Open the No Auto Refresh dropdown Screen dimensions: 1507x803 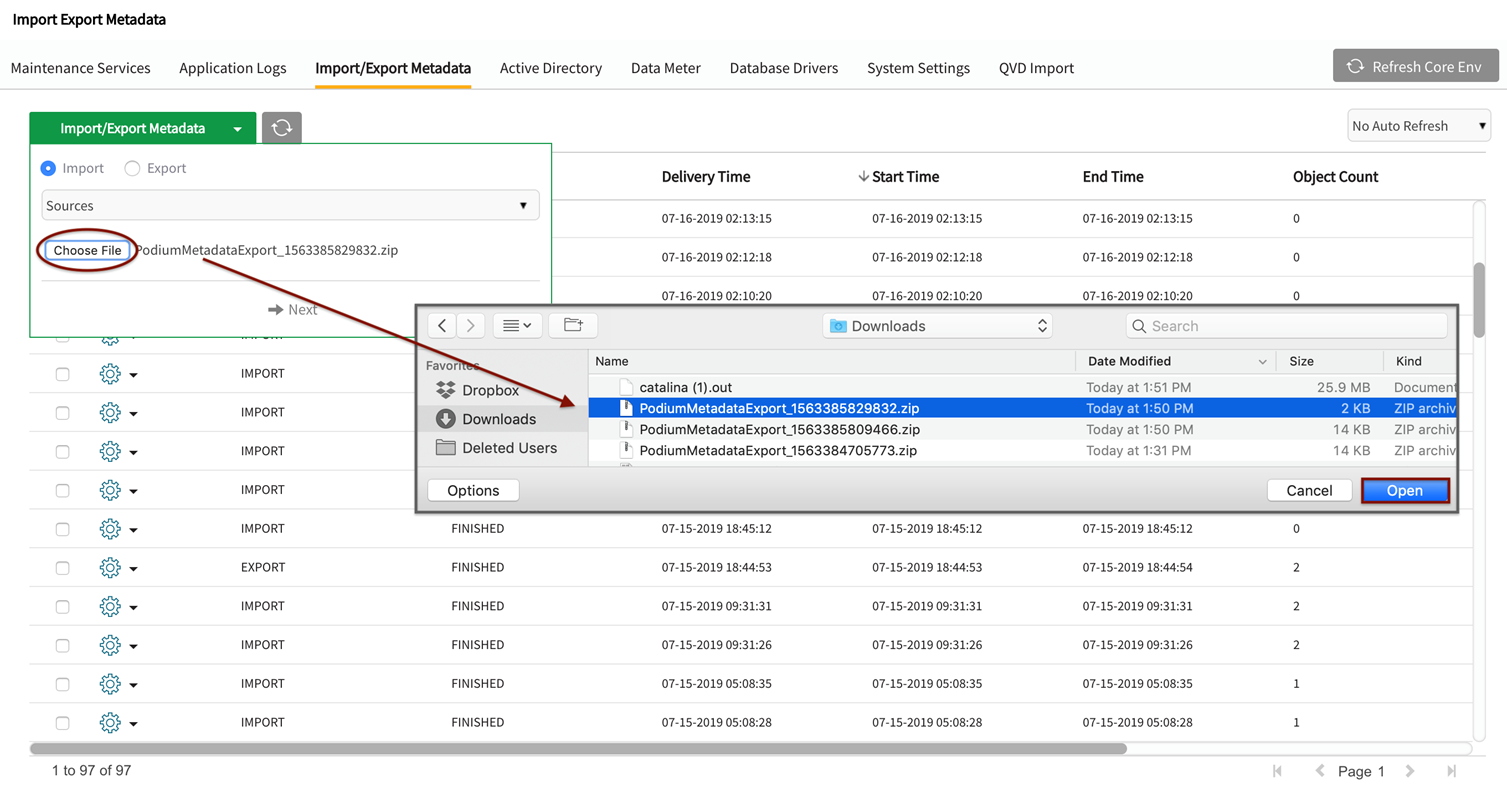click(x=1418, y=126)
